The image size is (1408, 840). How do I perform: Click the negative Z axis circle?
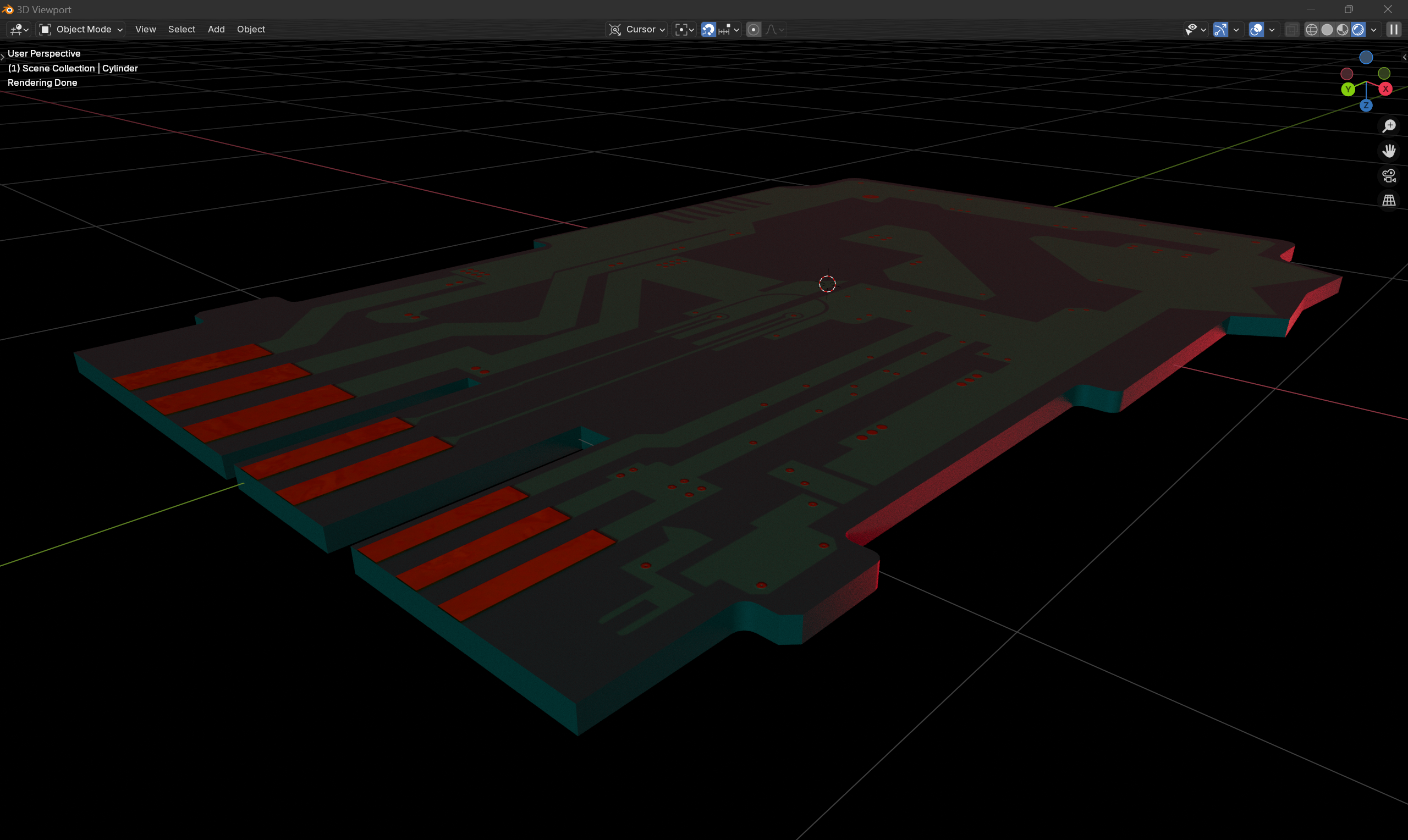[1366, 57]
